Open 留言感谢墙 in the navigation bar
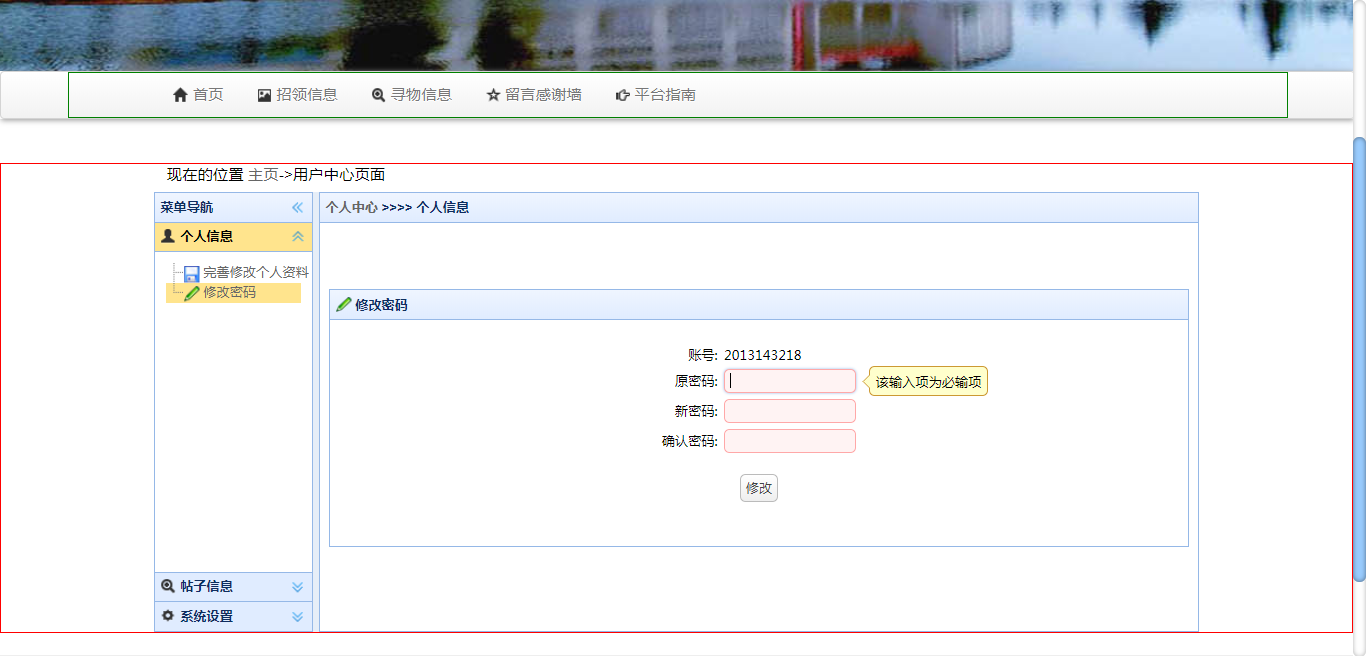The height and width of the screenshot is (656, 1366). 533,95
